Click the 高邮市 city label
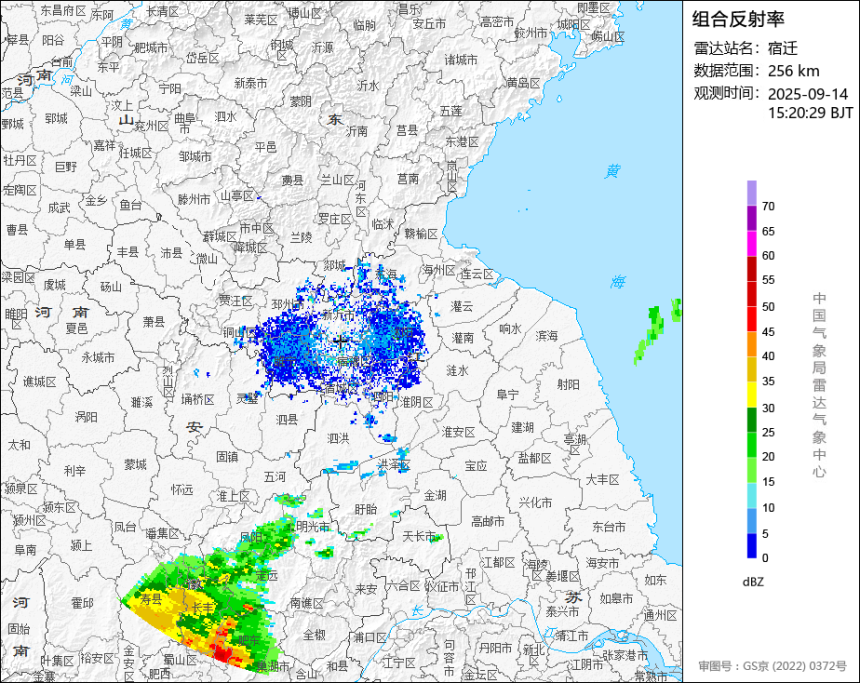860x683 pixels. point(488,522)
